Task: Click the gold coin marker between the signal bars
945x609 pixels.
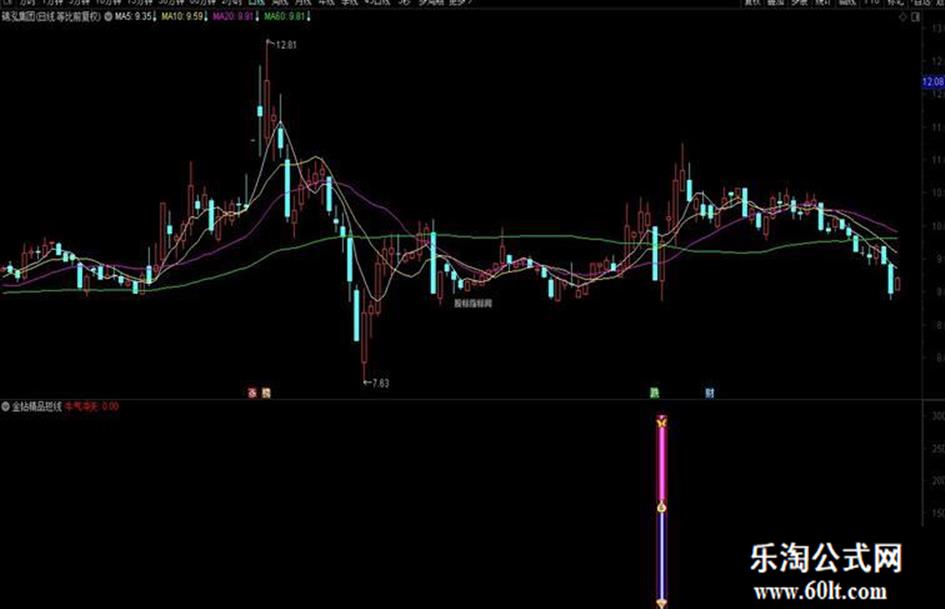Action: [x=661, y=508]
